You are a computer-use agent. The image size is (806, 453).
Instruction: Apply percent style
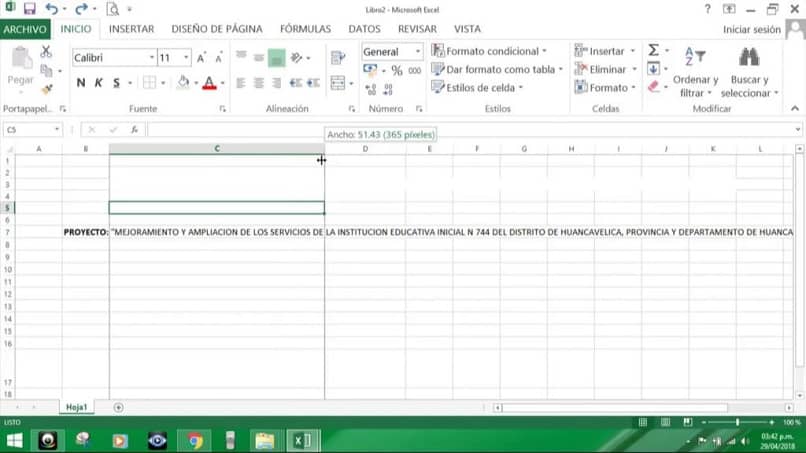tap(397, 70)
